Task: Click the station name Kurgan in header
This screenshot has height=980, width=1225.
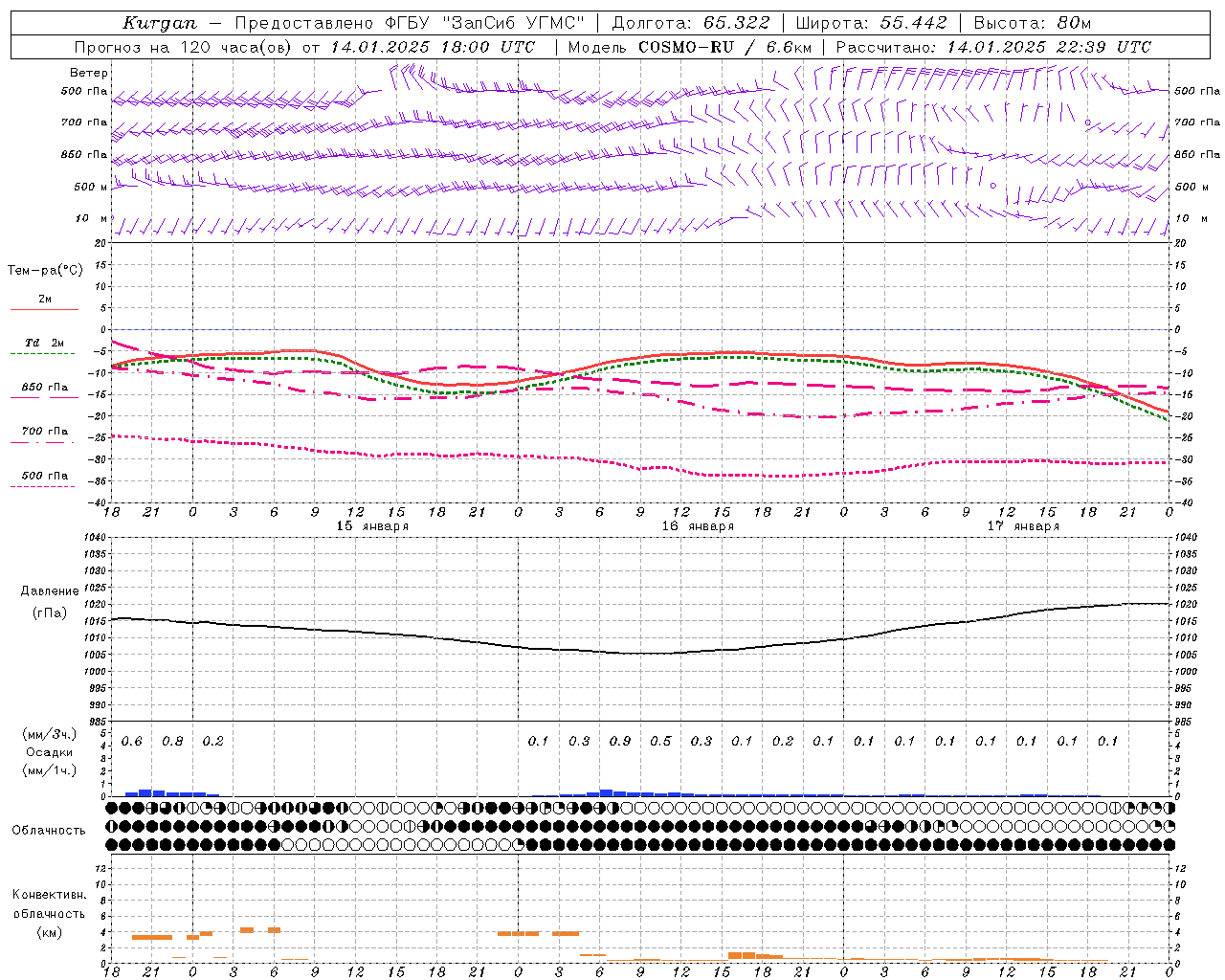Action: click(160, 23)
